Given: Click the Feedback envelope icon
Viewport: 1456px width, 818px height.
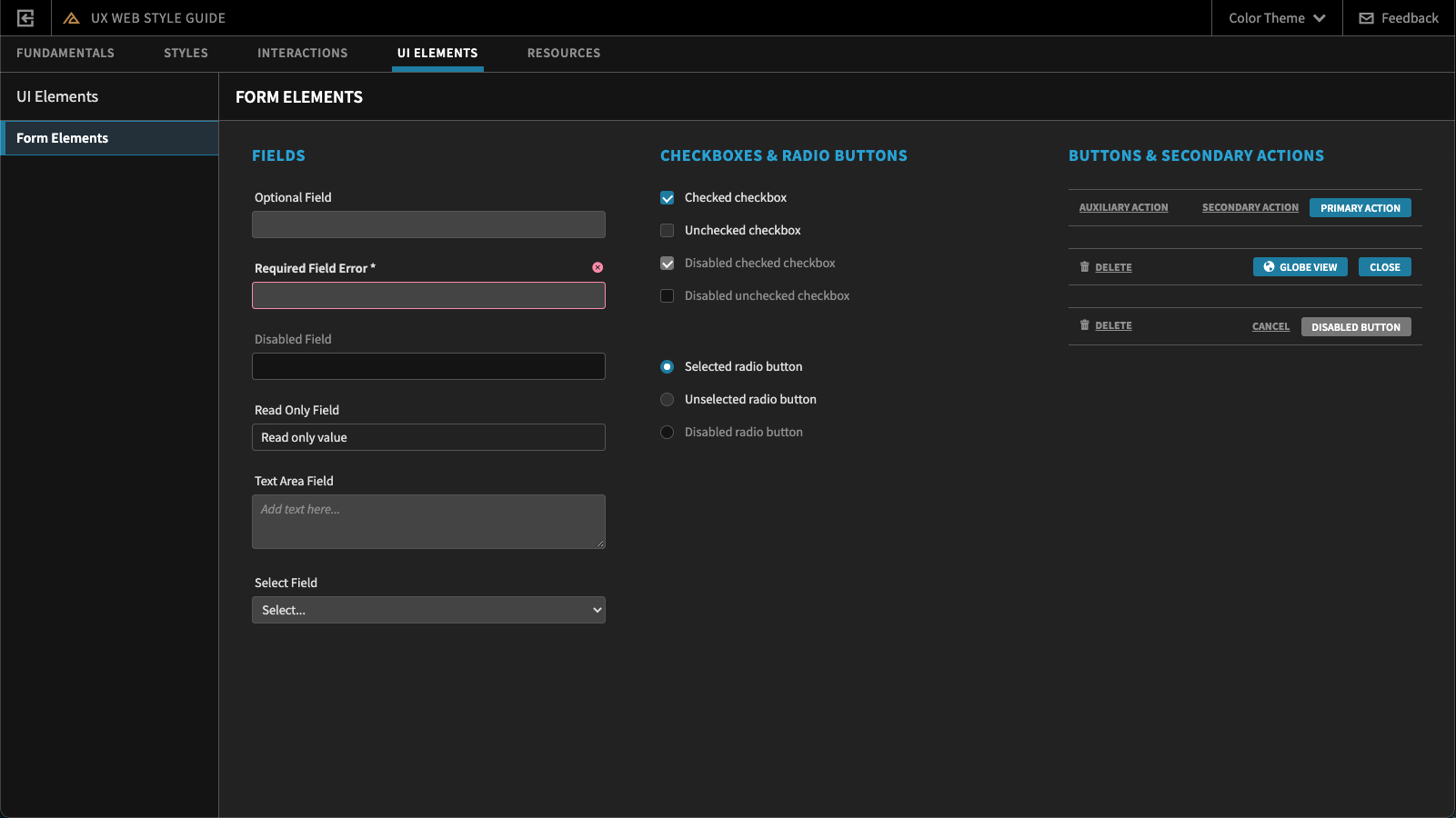Looking at the screenshot, I should (1366, 18).
